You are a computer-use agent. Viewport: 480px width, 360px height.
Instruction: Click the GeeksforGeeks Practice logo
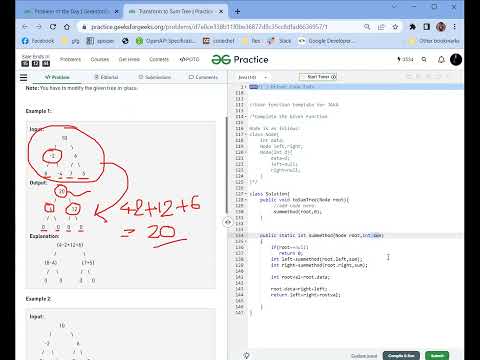coord(240,60)
